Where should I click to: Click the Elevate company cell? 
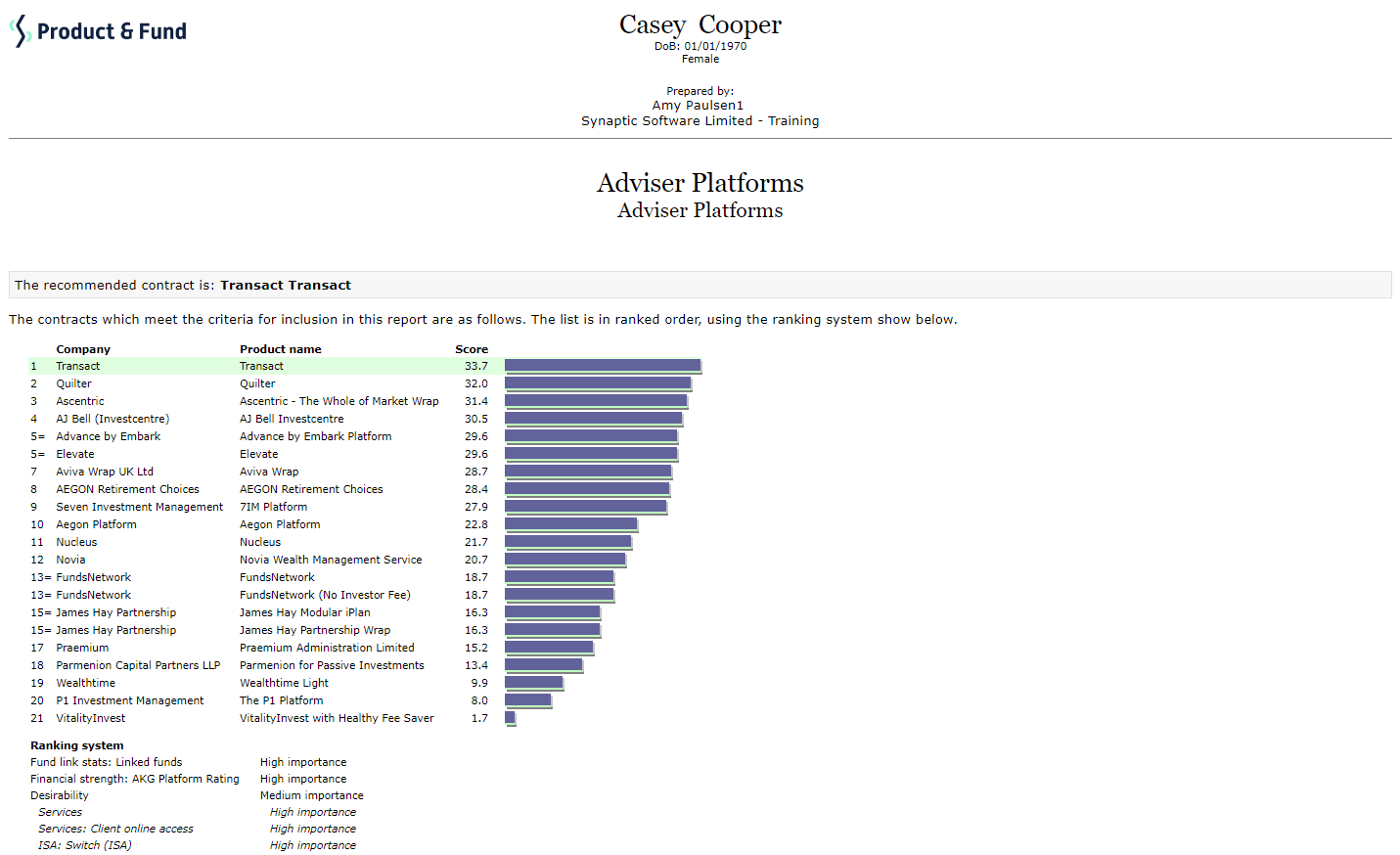pos(75,454)
